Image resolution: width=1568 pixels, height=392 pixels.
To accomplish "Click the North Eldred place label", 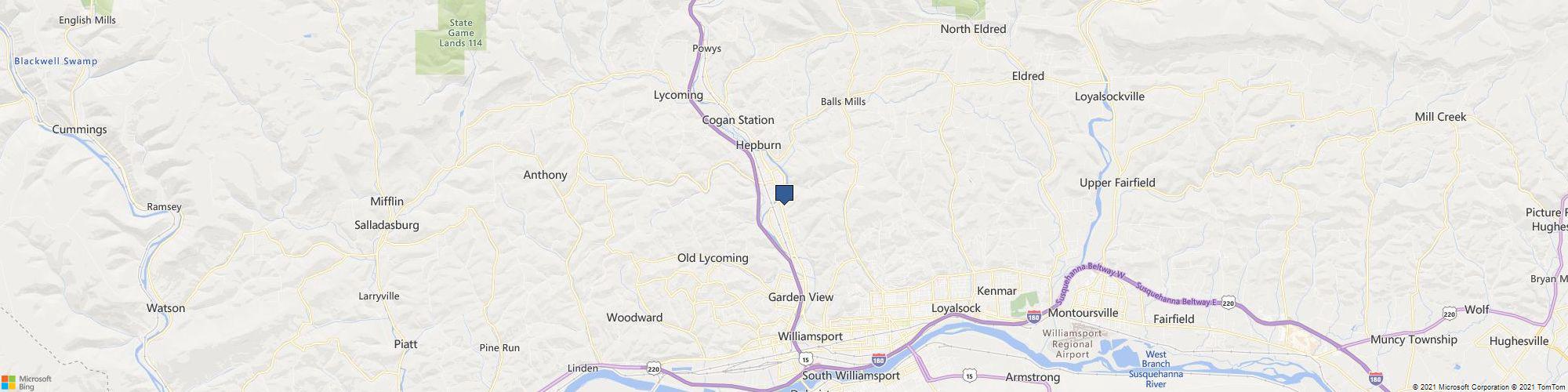I will click(973, 29).
